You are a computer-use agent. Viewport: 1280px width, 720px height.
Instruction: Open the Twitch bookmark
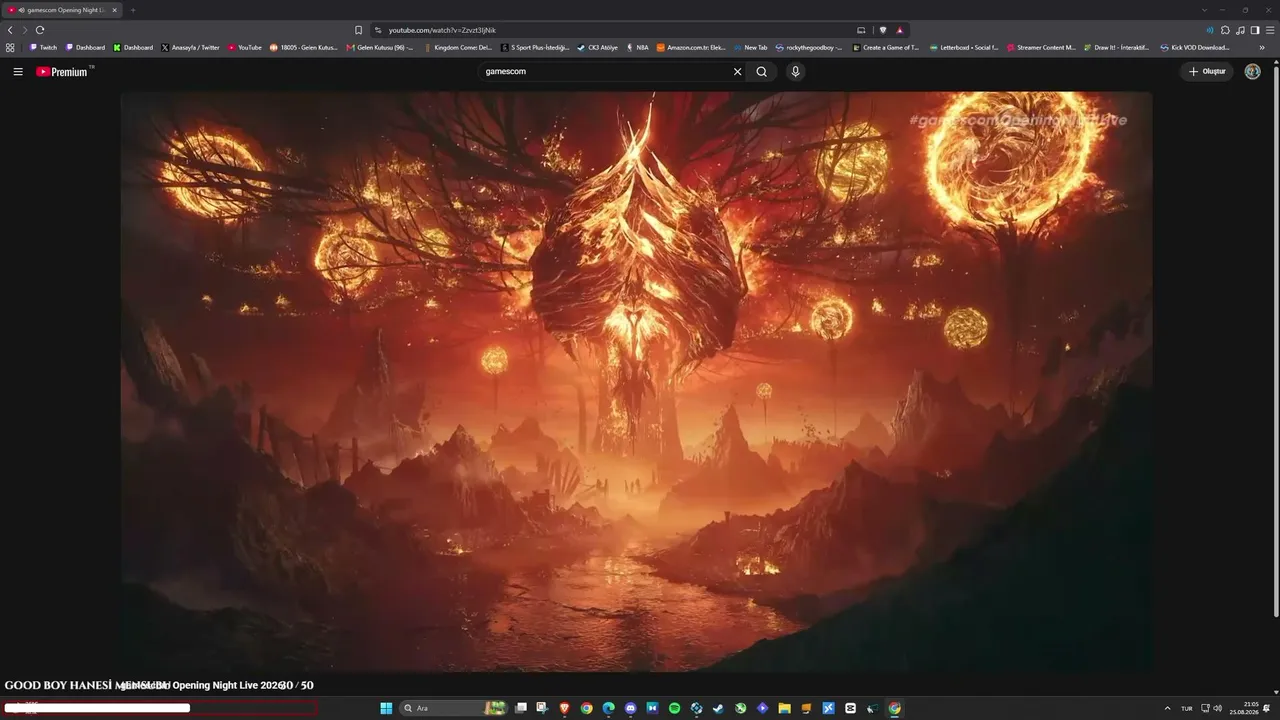click(43, 47)
